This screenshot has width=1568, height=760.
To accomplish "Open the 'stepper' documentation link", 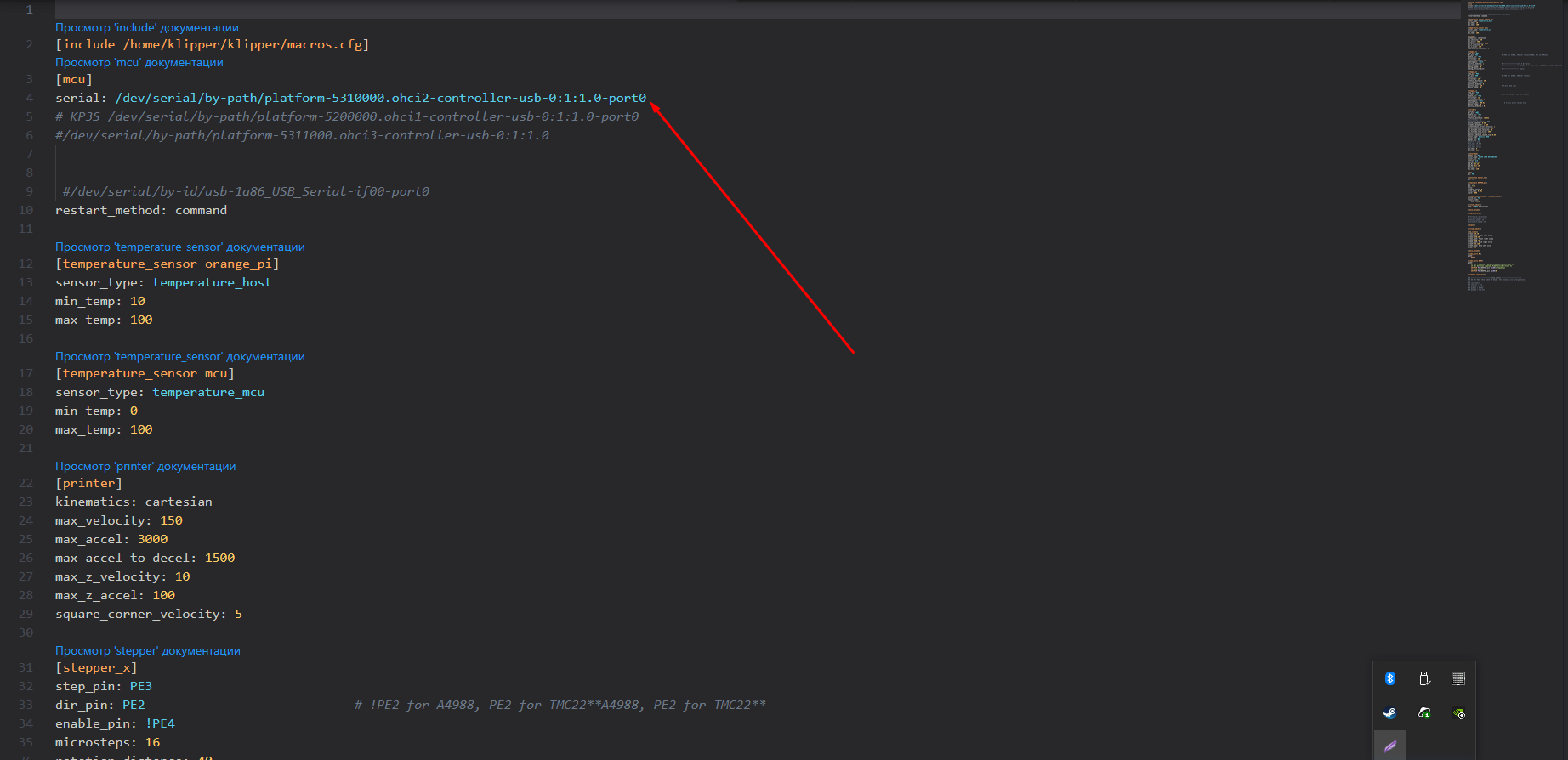I will pyautogui.click(x=147, y=650).
